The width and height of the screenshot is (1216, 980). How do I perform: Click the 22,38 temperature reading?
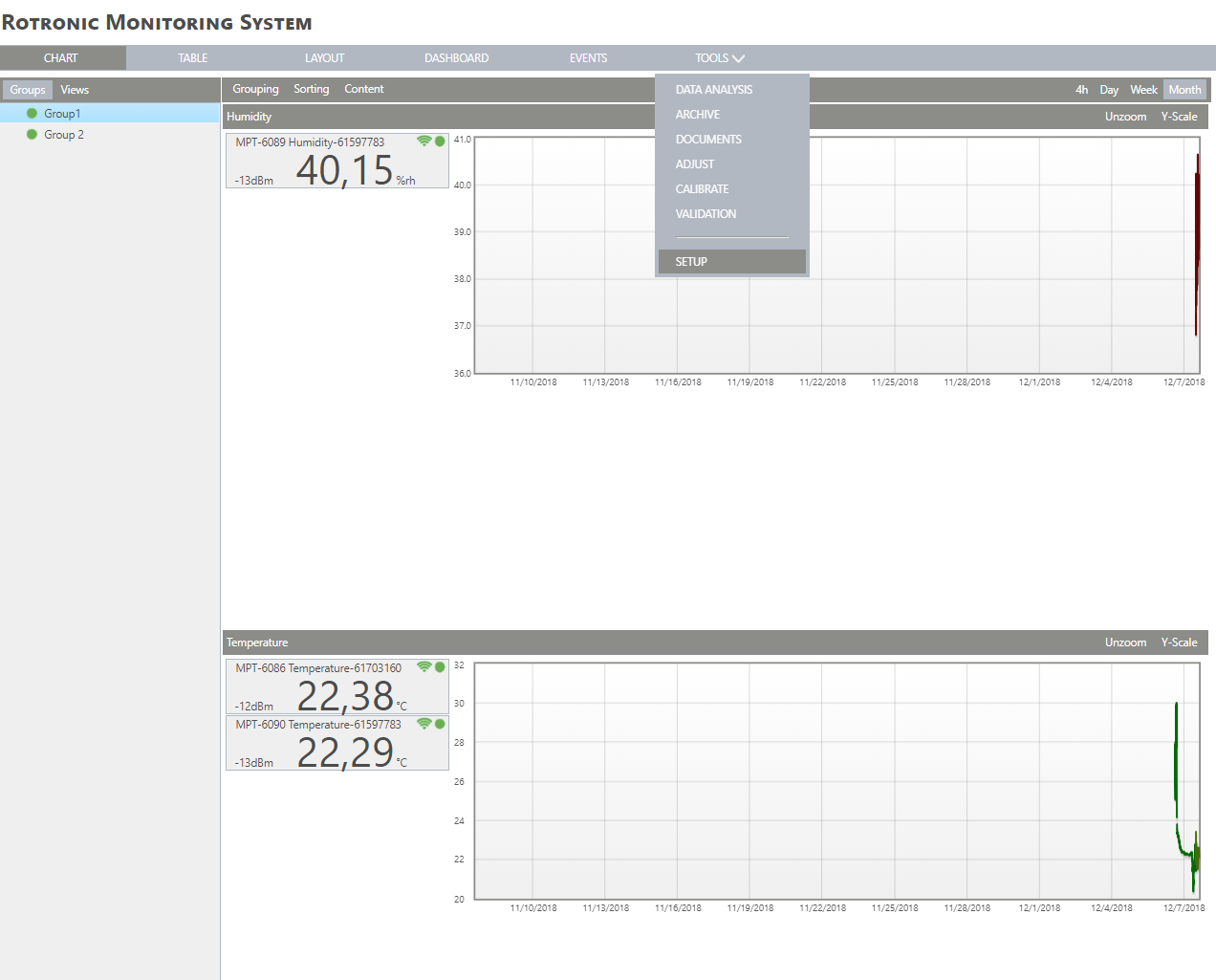click(344, 696)
